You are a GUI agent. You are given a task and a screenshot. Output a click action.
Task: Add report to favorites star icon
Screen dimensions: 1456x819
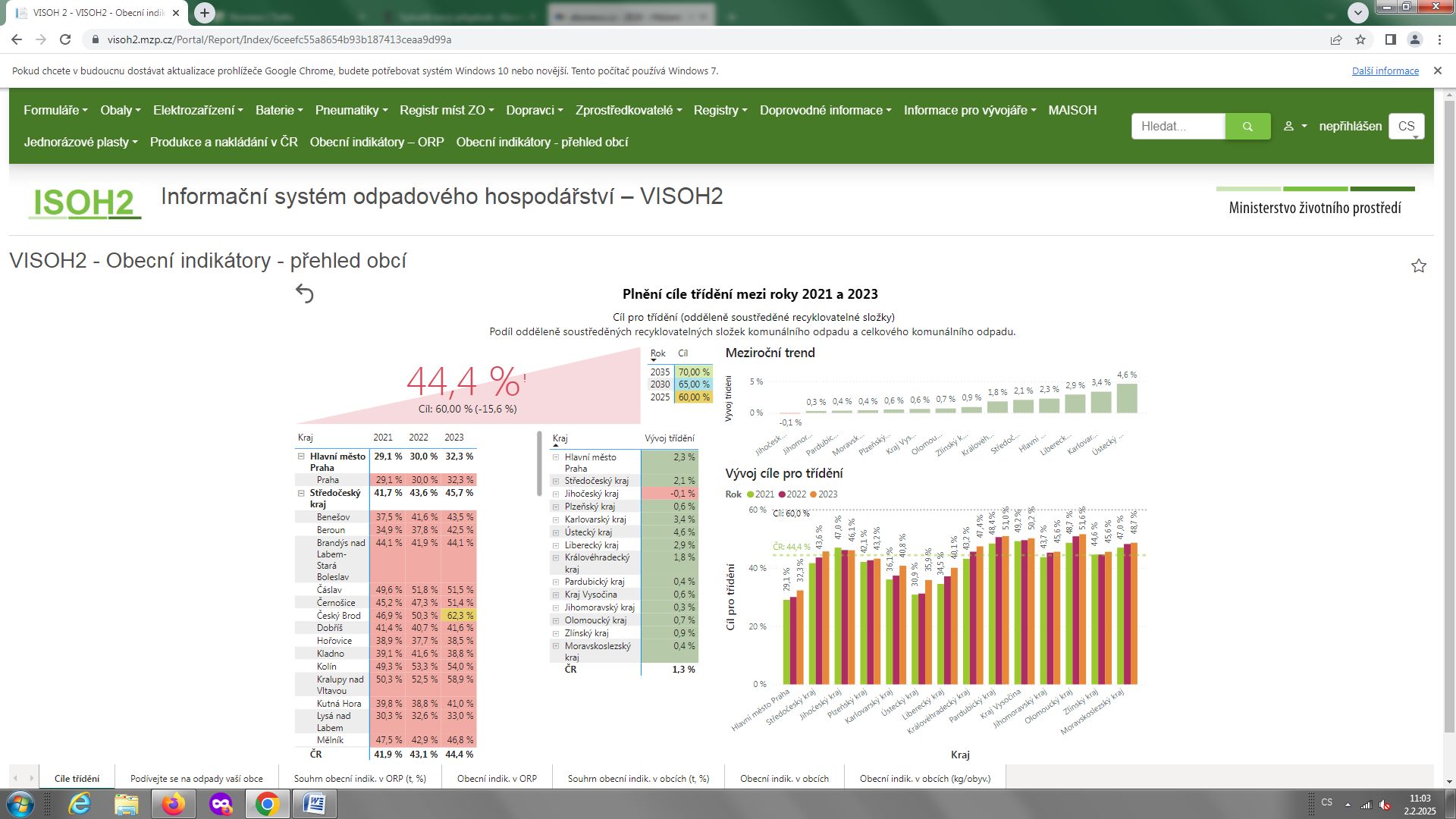coord(1418,266)
